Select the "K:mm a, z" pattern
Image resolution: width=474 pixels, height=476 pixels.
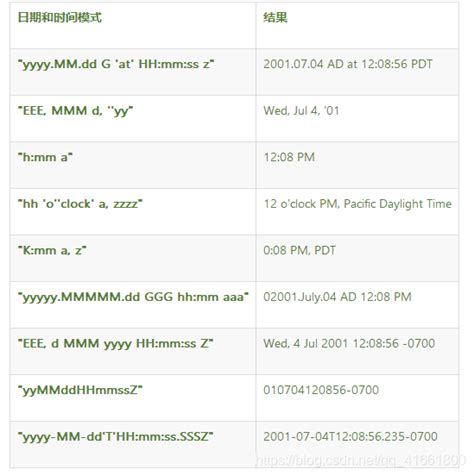point(52,250)
